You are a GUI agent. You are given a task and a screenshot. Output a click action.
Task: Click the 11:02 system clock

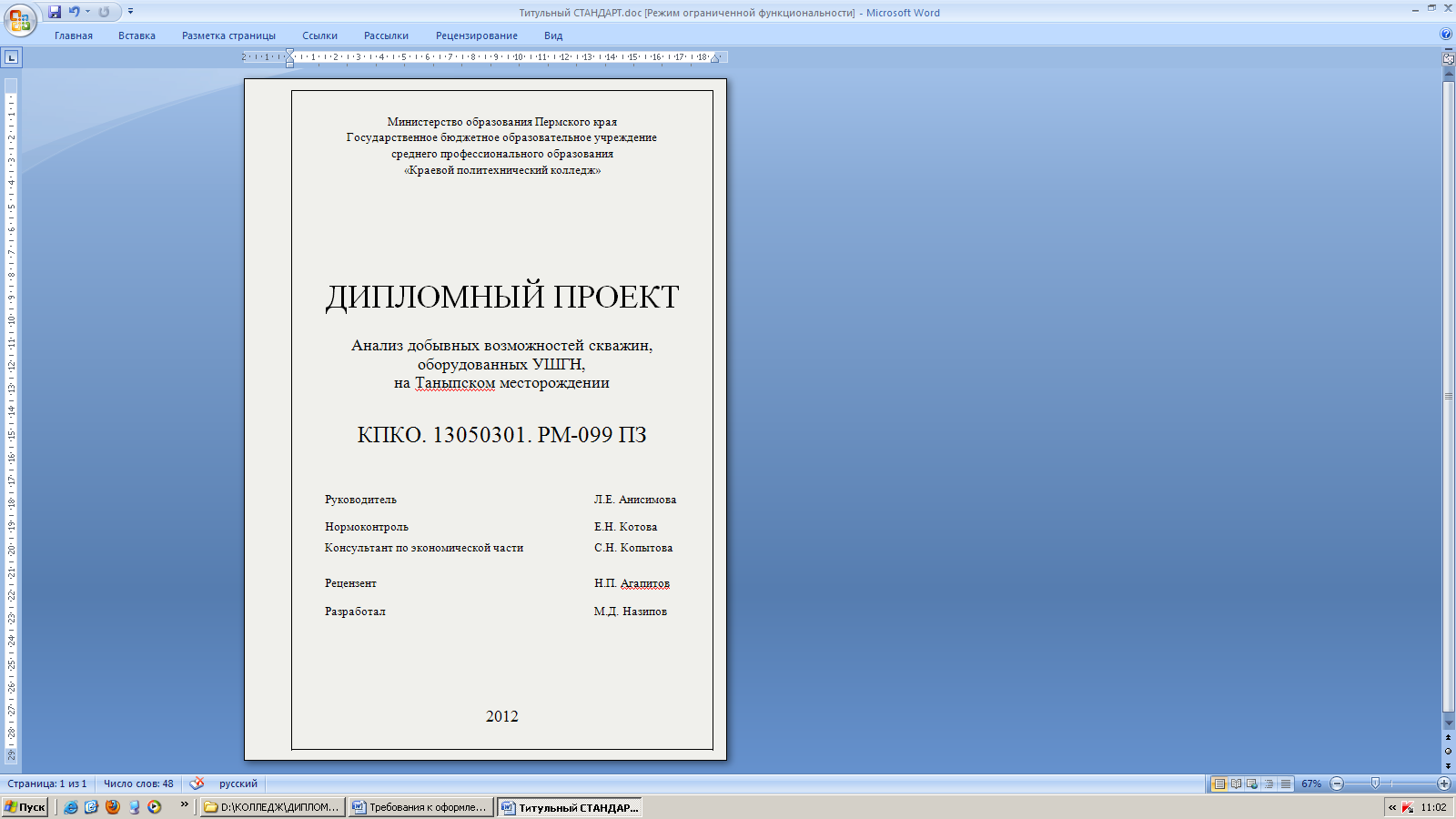point(1433,807)
